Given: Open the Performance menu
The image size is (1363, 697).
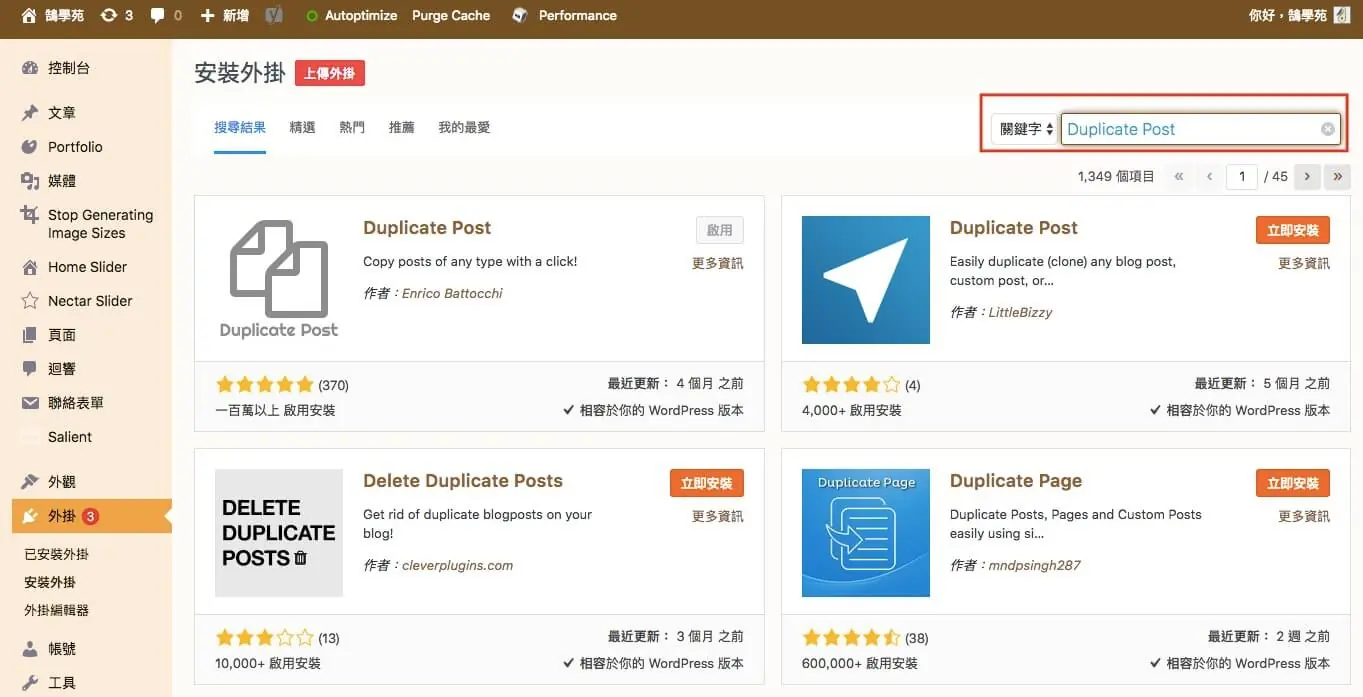Looking at the screenshot, I should [565, 15].
